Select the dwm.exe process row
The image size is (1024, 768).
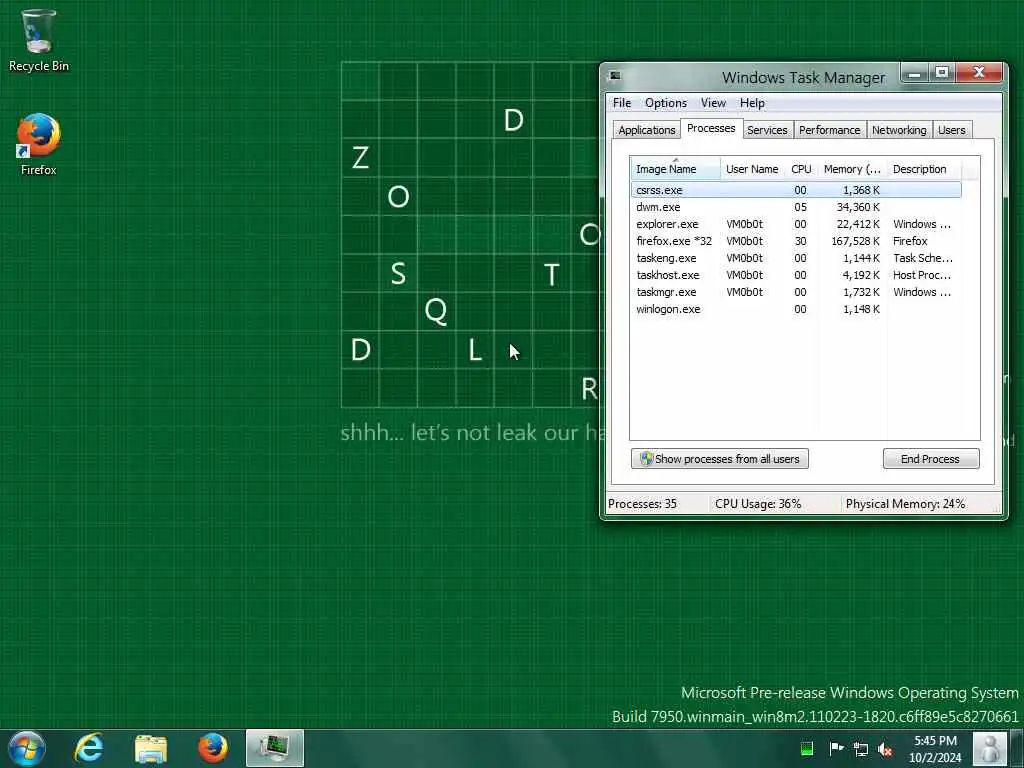[796, 207]
